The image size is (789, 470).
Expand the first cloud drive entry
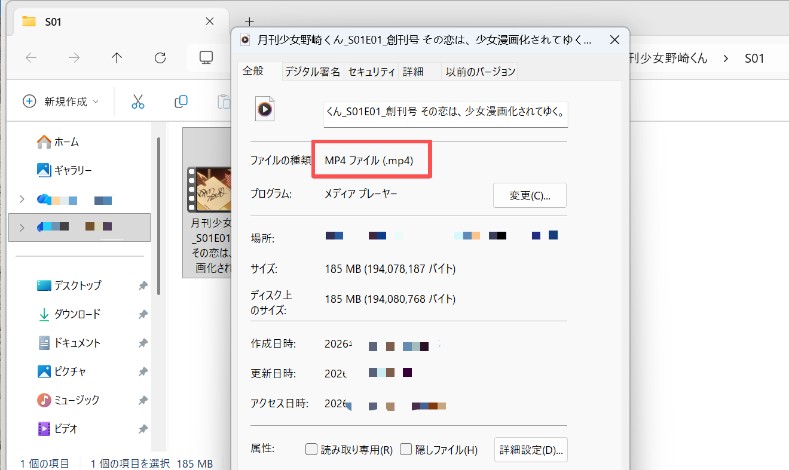pyautogui.click(x=22, y=199)
